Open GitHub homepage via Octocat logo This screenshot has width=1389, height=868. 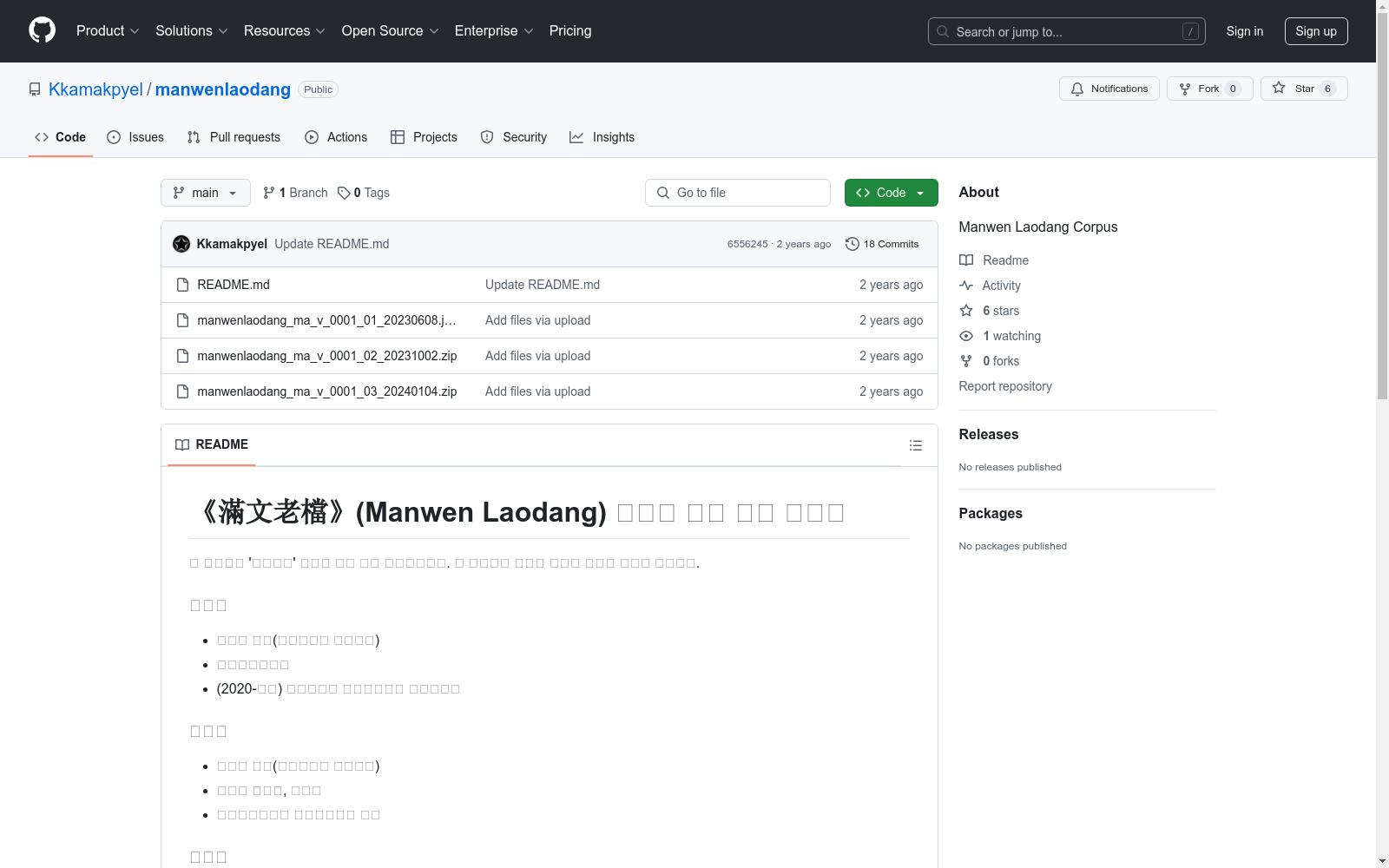click(x=42, y=30)
